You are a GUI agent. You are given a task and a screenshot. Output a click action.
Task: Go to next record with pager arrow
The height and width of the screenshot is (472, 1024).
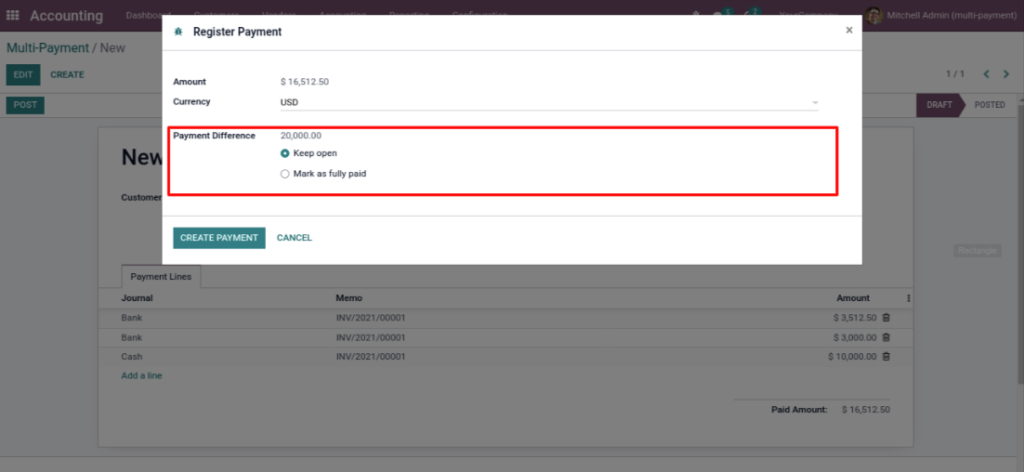click(1006, 74)
